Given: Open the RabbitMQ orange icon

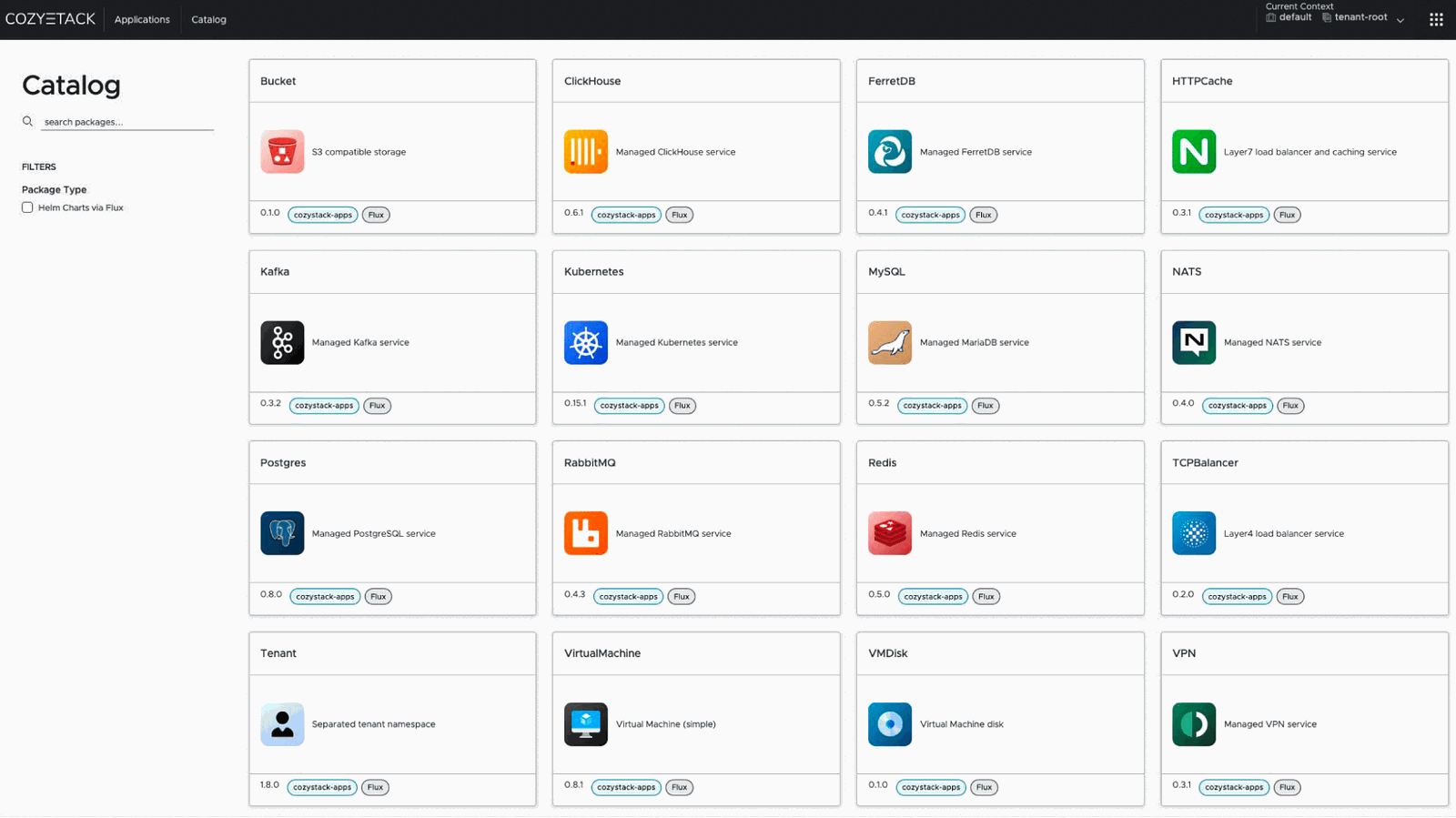Looking at the screenshot, I should click(x=586, y=533).
